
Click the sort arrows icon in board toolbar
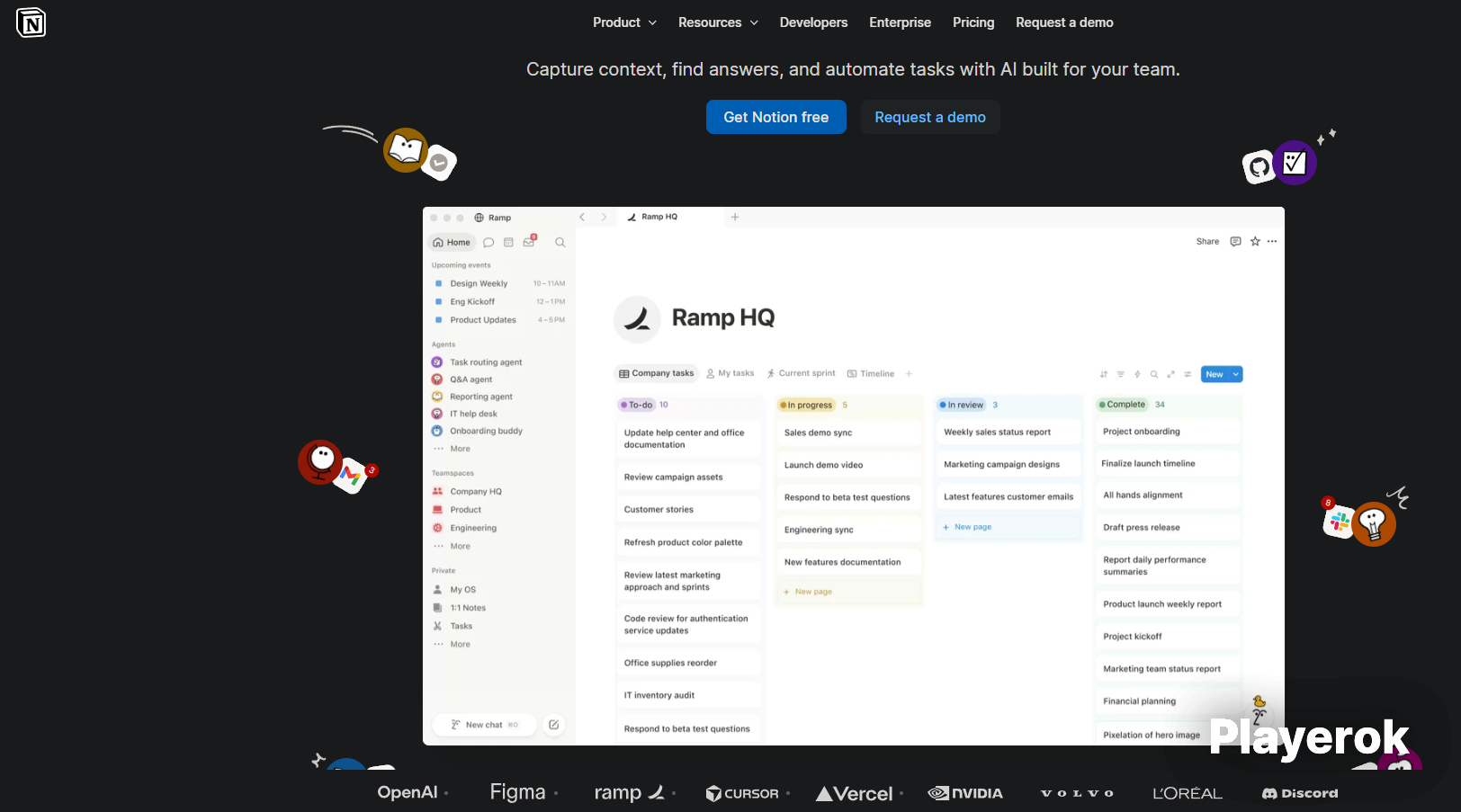(1104, 374)
